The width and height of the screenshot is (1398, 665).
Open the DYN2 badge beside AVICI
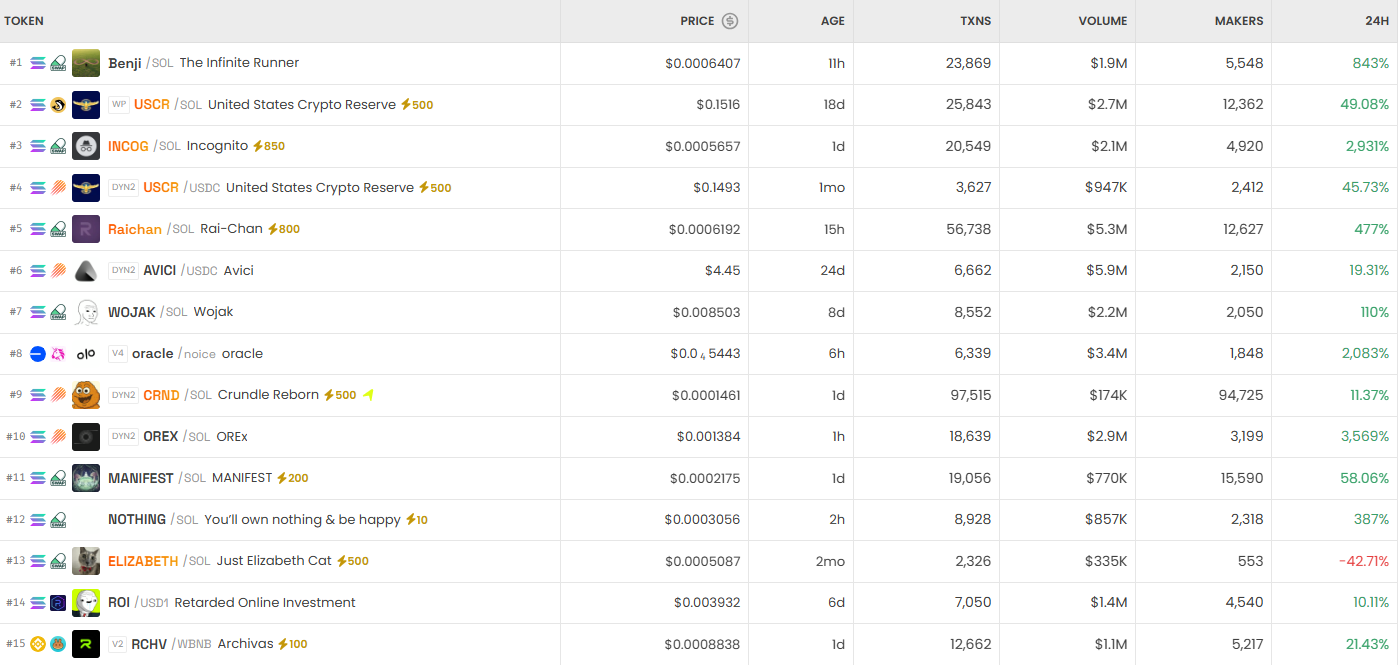tap(124, 270)
